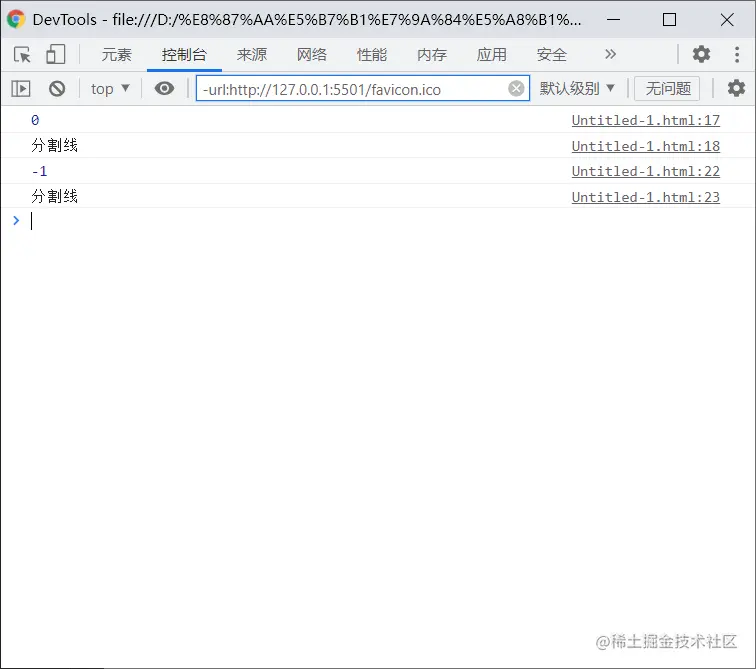Select the 分割线 message from line 18
Viewport: 756px width, 669px height.
tap(54, 146)
